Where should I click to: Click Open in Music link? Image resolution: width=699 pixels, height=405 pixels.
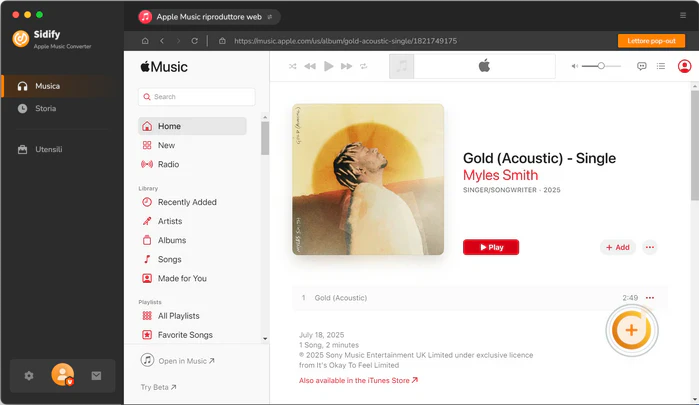point(178,360)
